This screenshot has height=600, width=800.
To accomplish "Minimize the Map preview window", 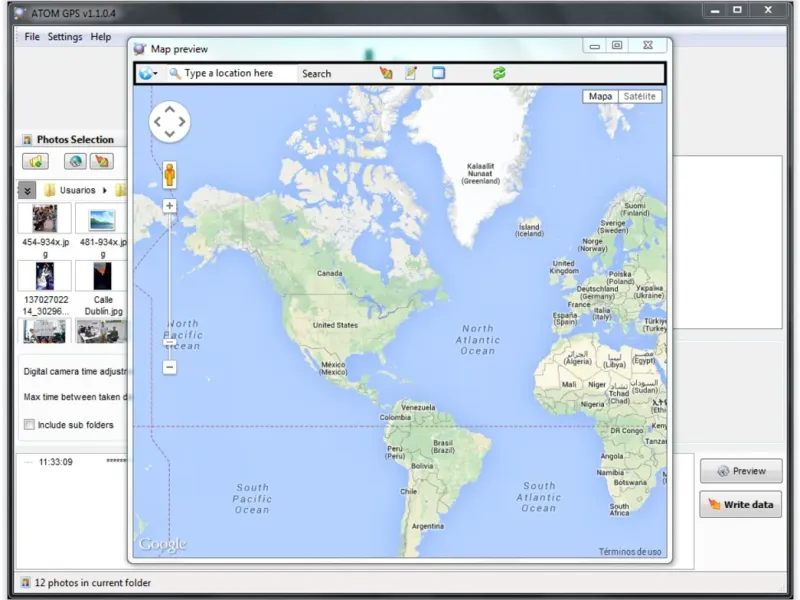I will coord(594,46).
